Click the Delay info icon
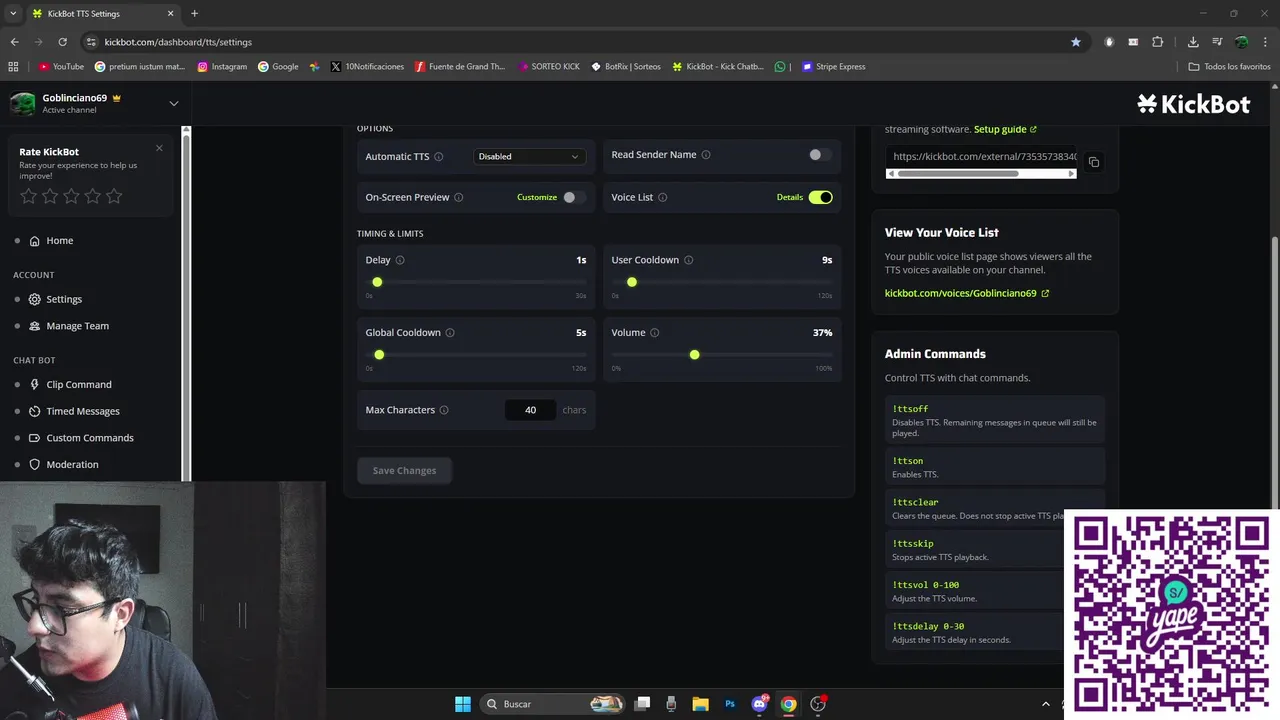The image size is (1280, 720). click(x=400, y=260)
